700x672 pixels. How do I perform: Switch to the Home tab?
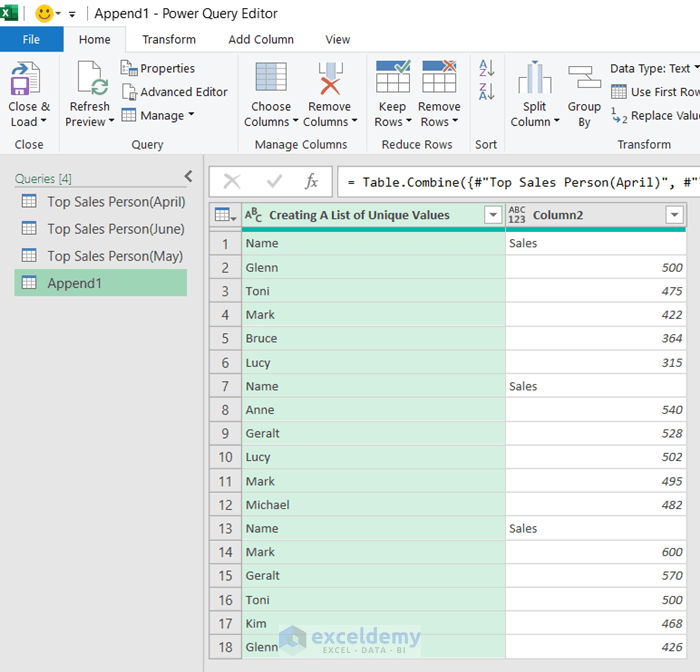95,39
